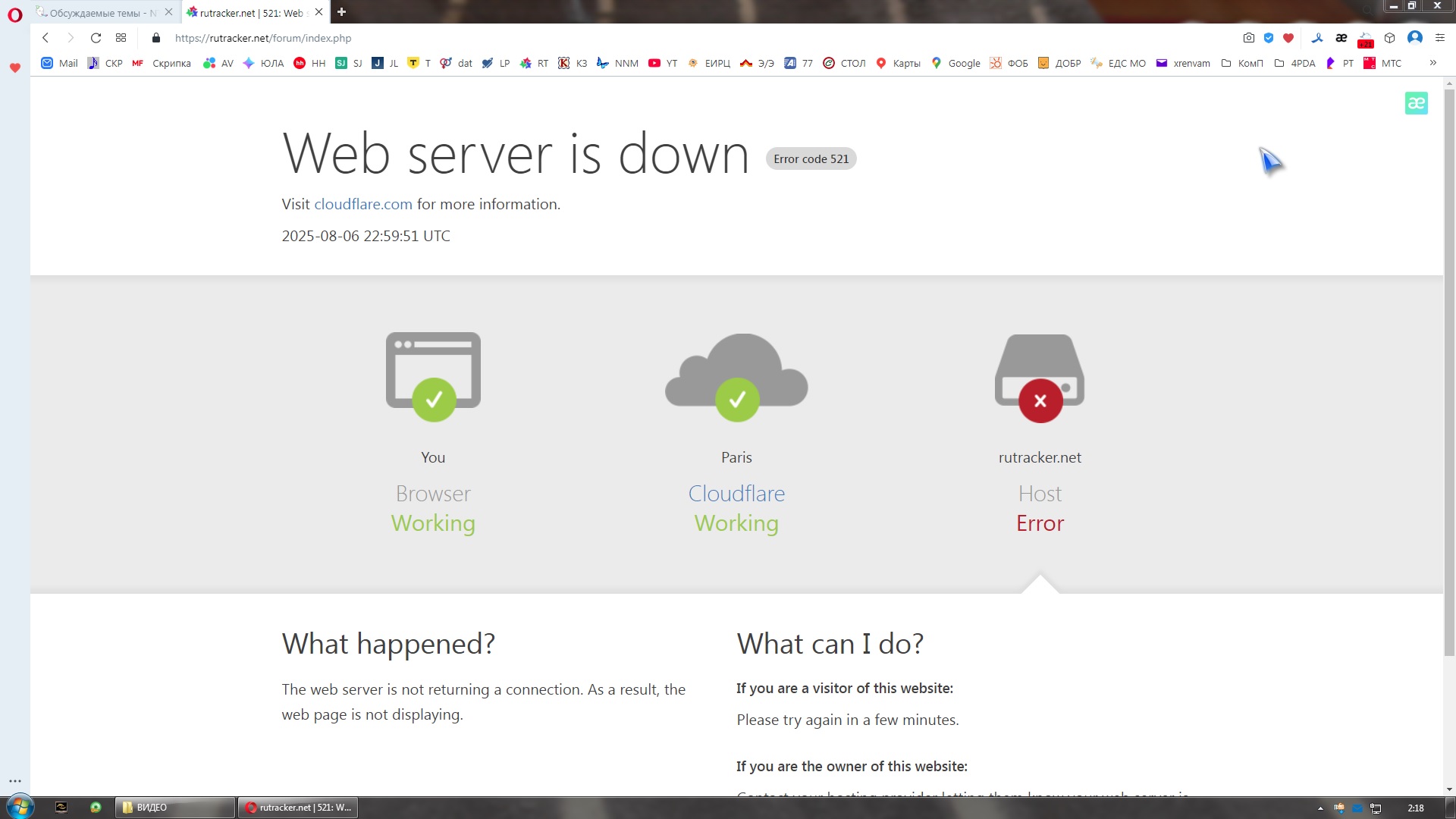The height and width of the screenshot is (819, 1456).
Task: Add page to bookmarks with heart icon
Action: pos(1288,38)
